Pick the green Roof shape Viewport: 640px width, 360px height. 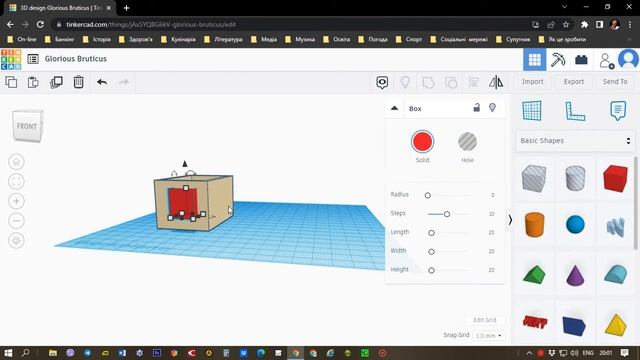click(x=534, y=274)
